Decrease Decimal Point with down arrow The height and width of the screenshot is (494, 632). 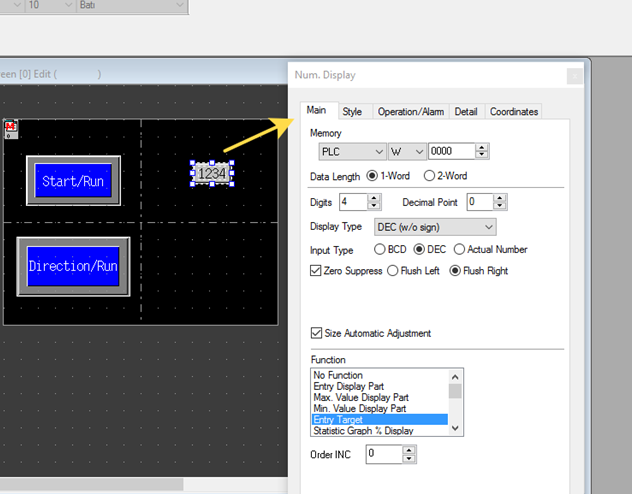pyautogui.click(x=488, y=206)
